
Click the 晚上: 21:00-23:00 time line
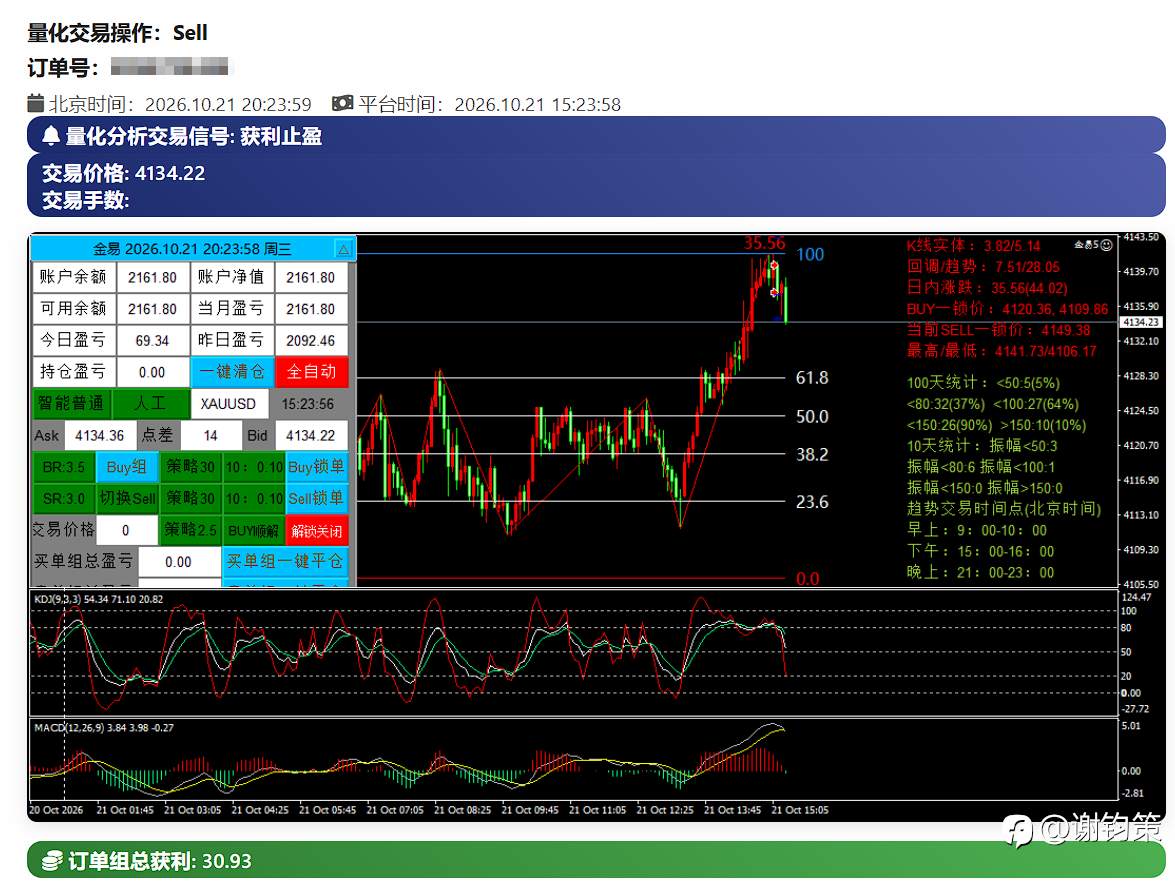pos(980,573)
